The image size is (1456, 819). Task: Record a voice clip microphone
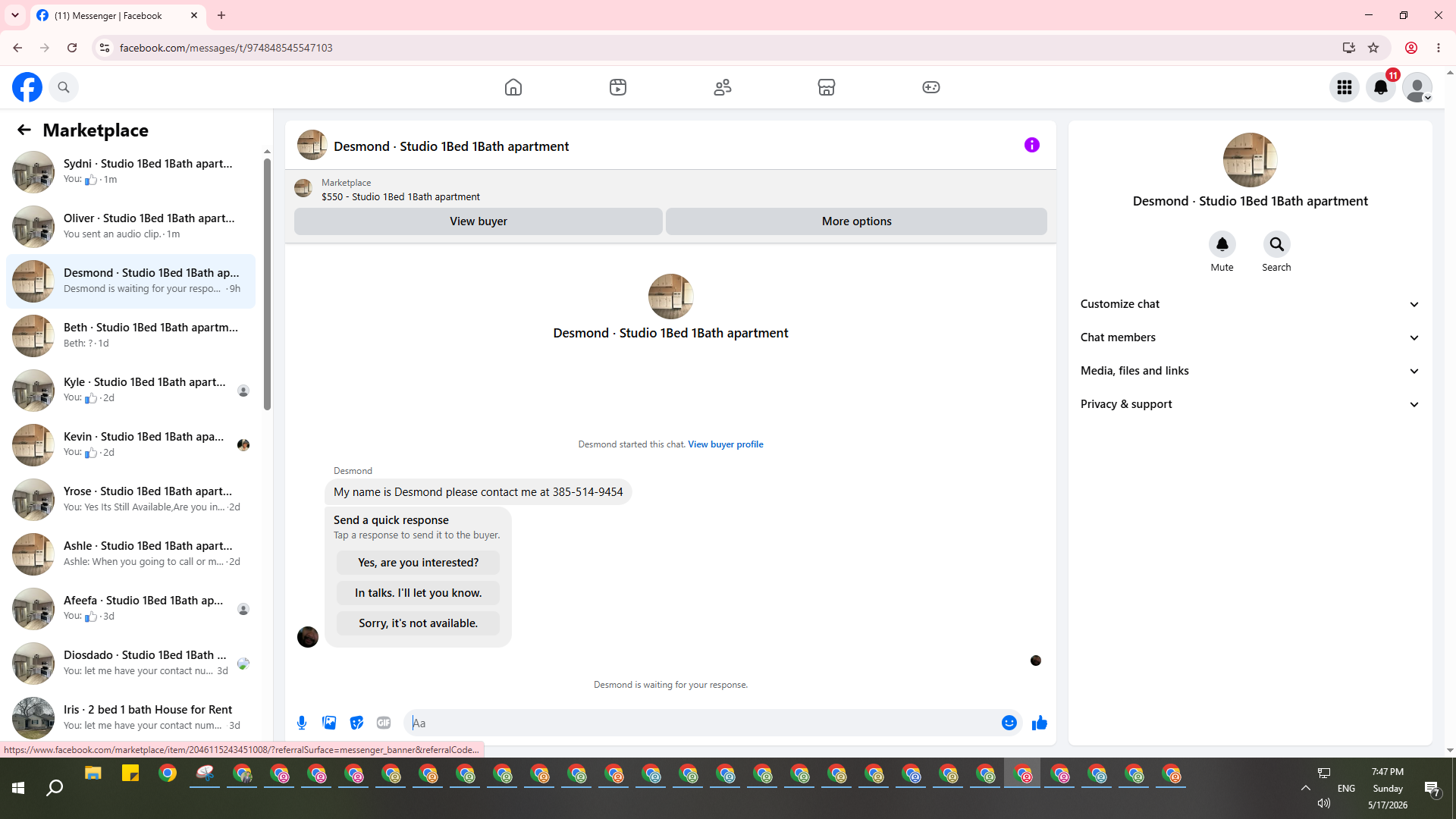(302, 723)
